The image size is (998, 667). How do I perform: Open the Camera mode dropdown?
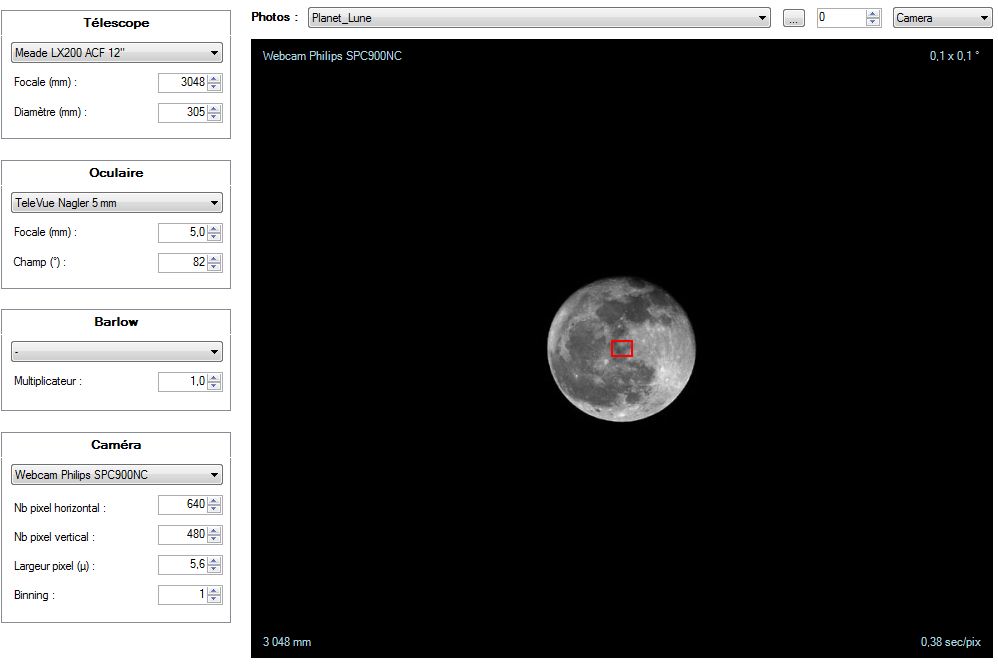click(x=942, y=18)
